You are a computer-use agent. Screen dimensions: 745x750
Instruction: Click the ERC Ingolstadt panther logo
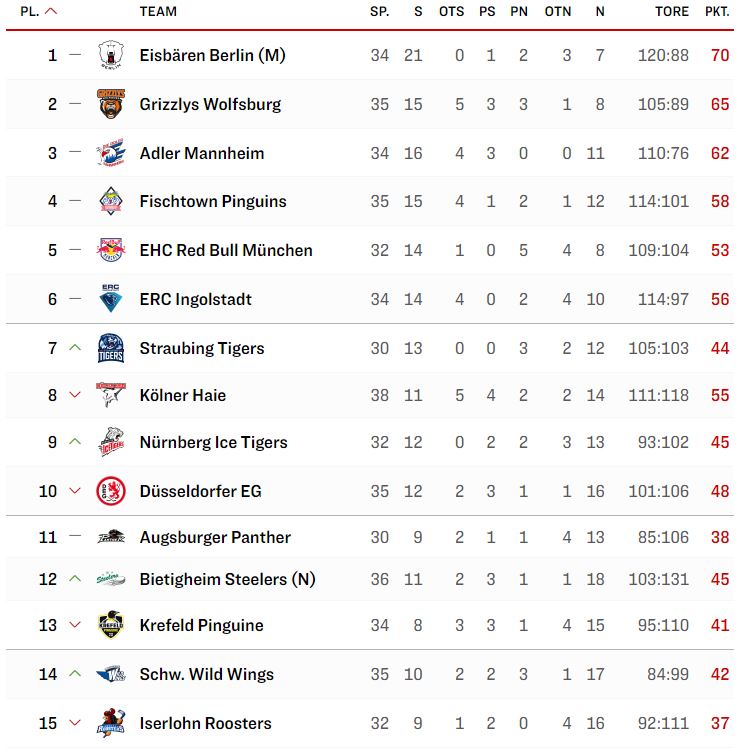(111, 298)
